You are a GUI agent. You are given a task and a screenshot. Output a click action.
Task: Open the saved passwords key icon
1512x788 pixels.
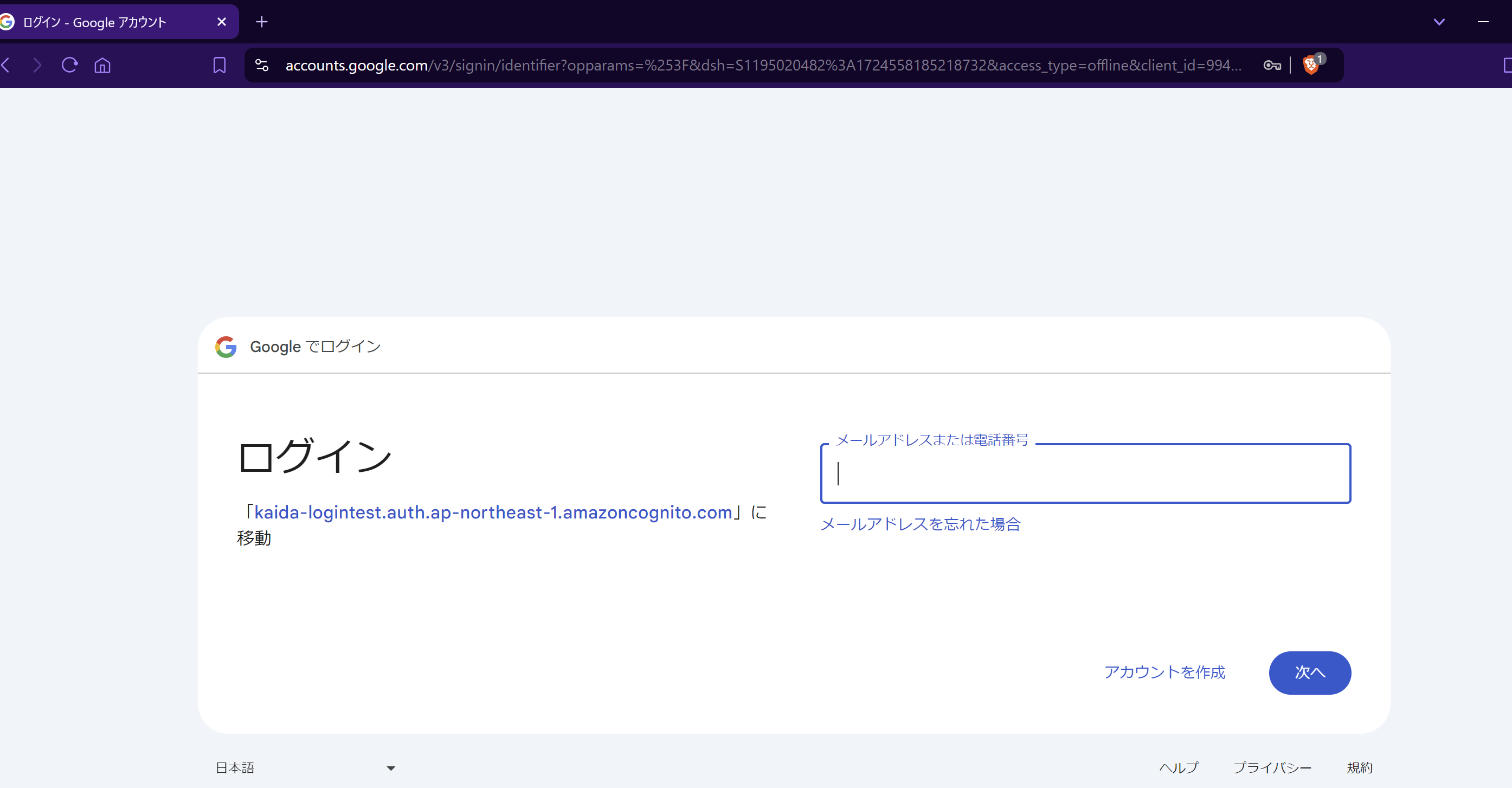(x=1272, y=65)
